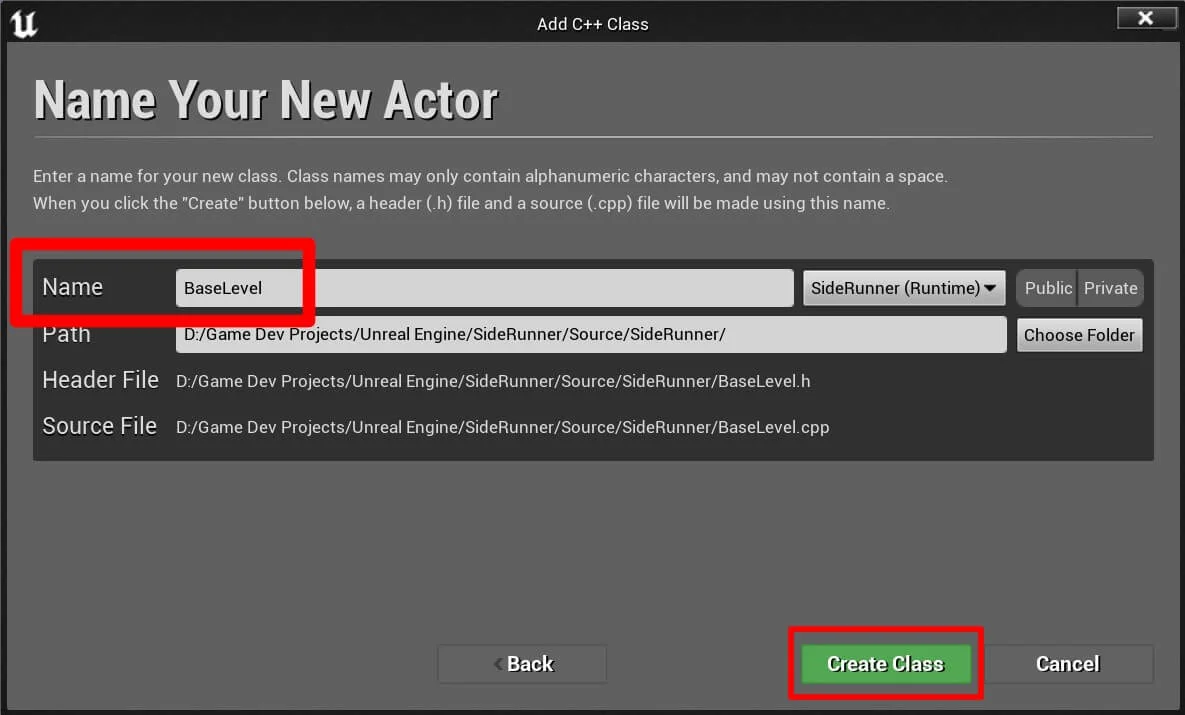
Task: Click the Name label
Action: click(x=72, y=288)
